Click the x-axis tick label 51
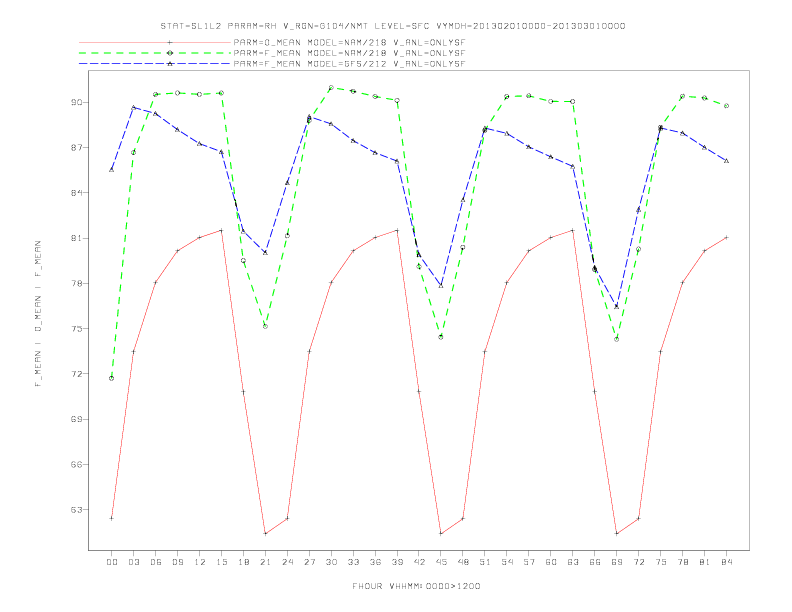The height and width of the screenshot is (612, 792). tap(485, 562)
